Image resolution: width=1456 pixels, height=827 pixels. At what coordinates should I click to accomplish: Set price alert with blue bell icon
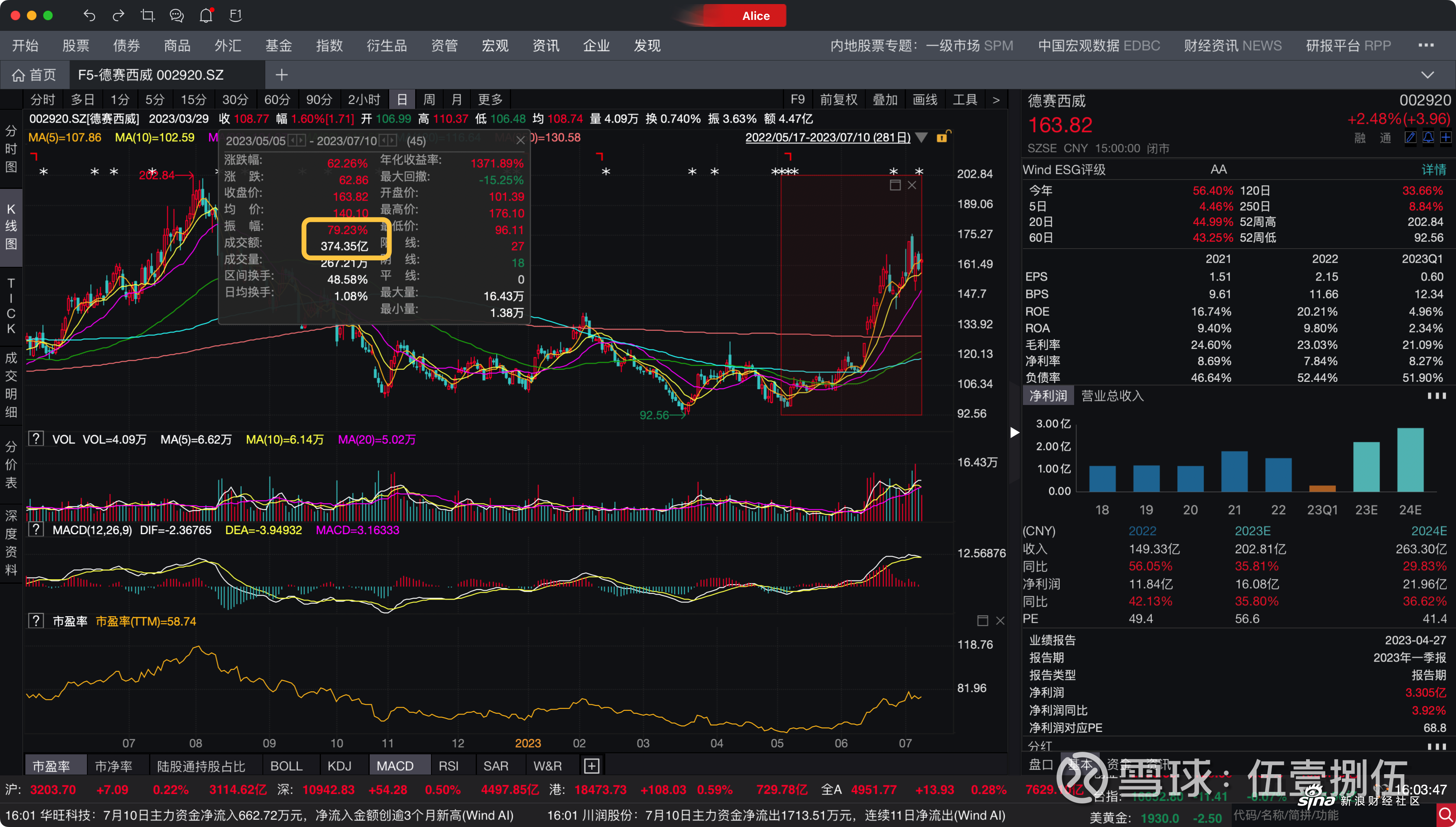coord(1428,137)
